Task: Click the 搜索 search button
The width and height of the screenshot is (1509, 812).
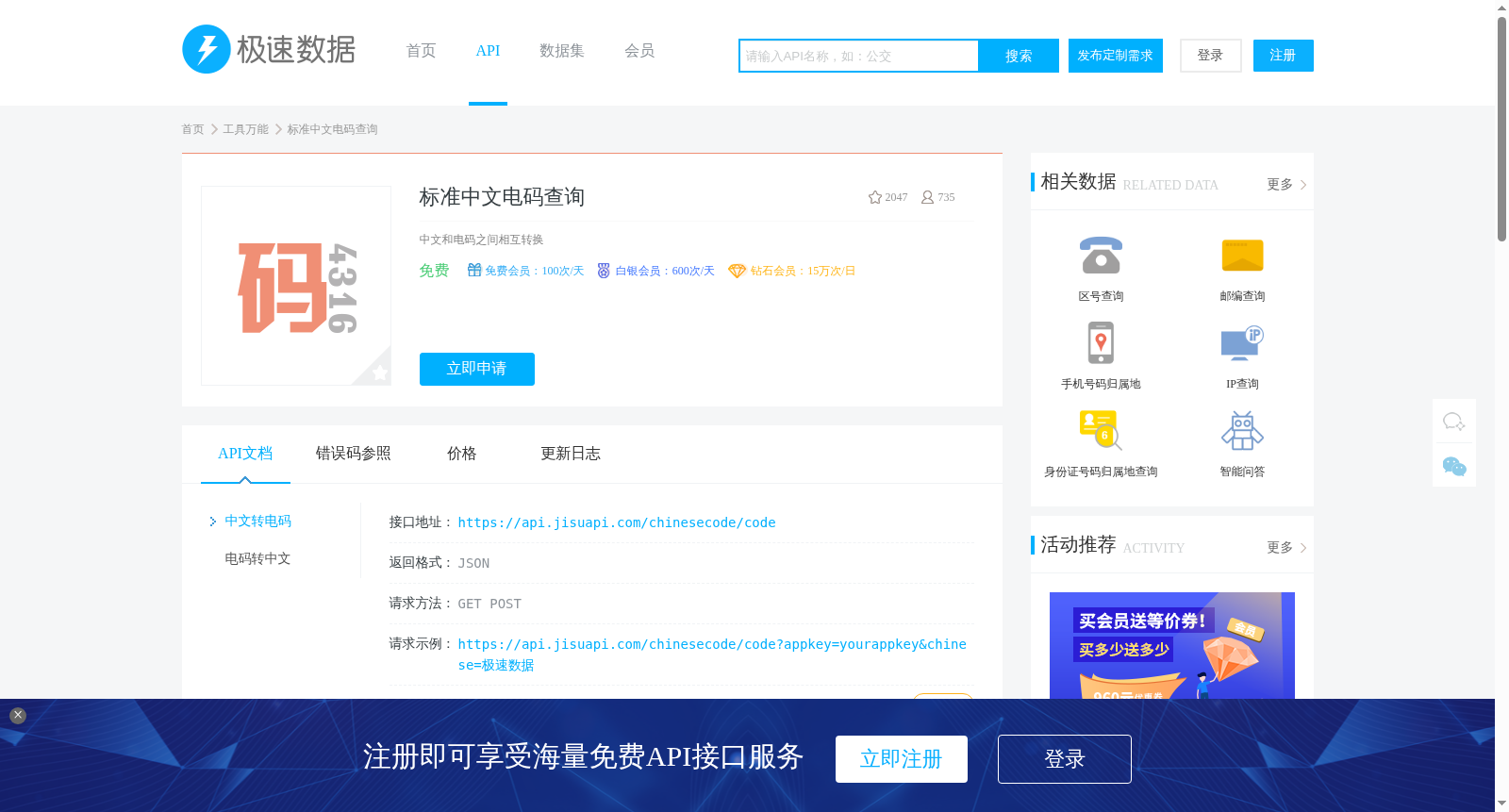Action: point(1019,56)
